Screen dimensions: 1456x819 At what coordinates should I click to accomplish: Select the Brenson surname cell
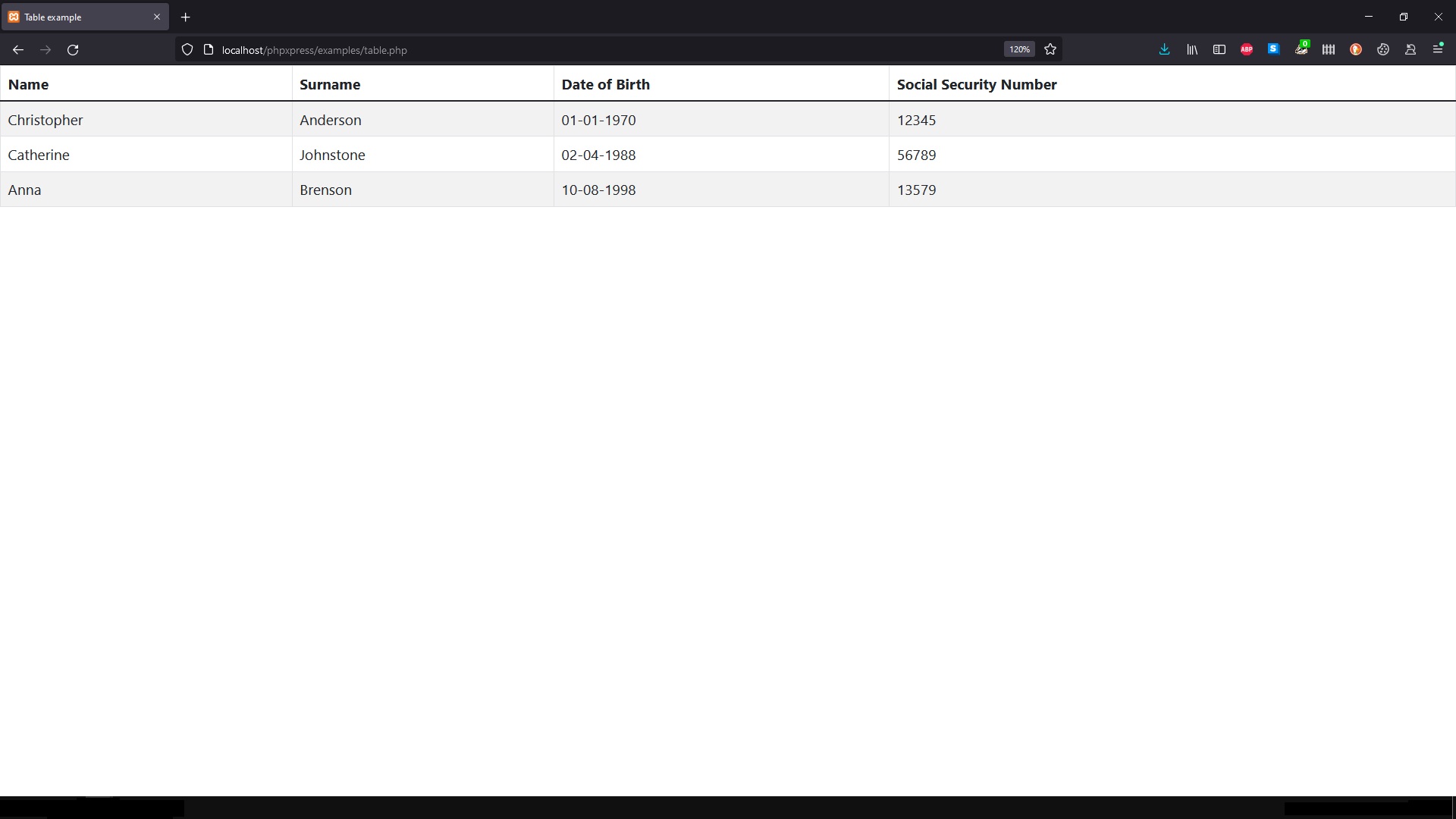[x=423, y=190]
